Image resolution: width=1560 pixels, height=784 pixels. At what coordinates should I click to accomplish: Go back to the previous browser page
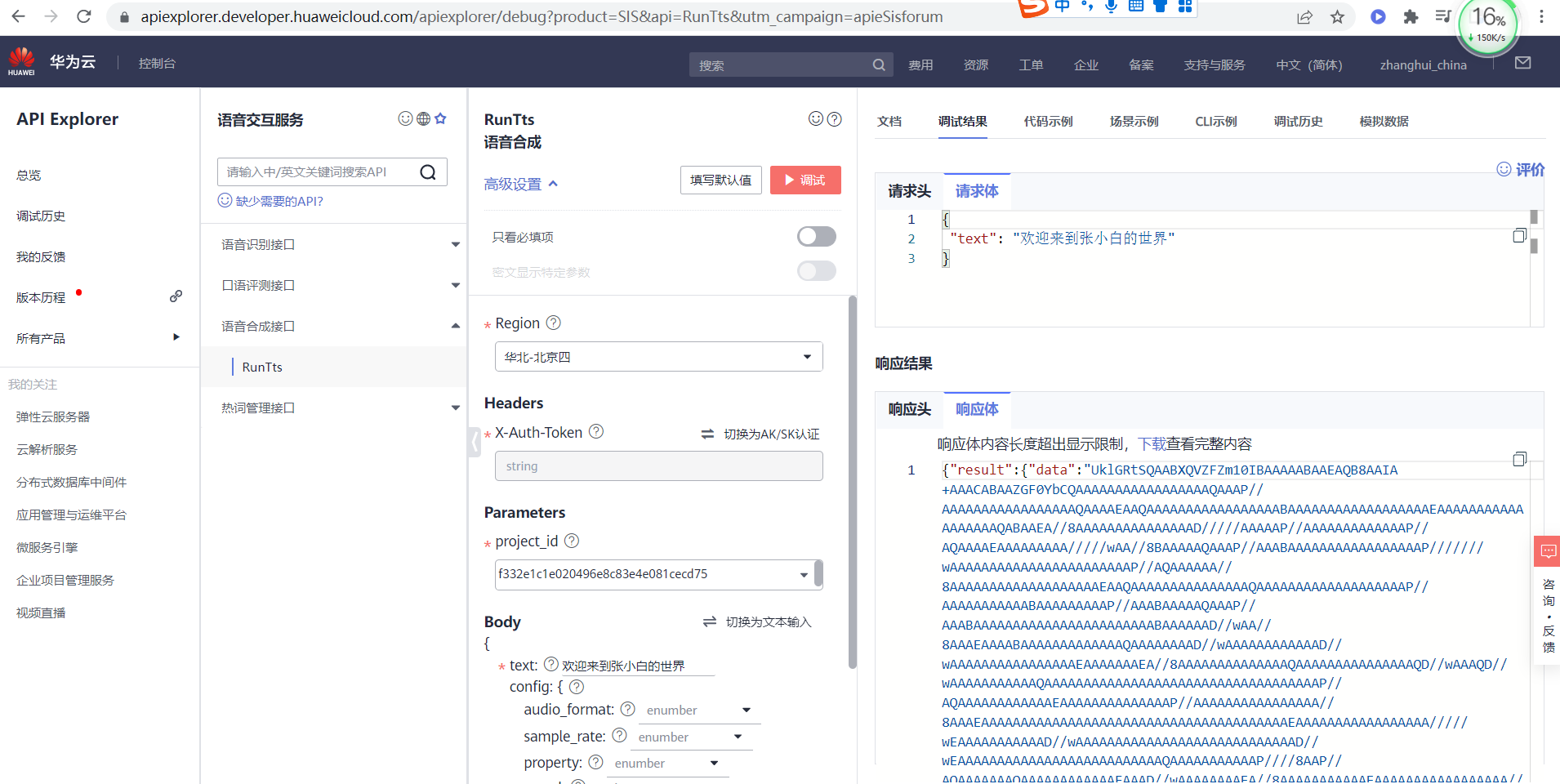[x=18, y=16]
